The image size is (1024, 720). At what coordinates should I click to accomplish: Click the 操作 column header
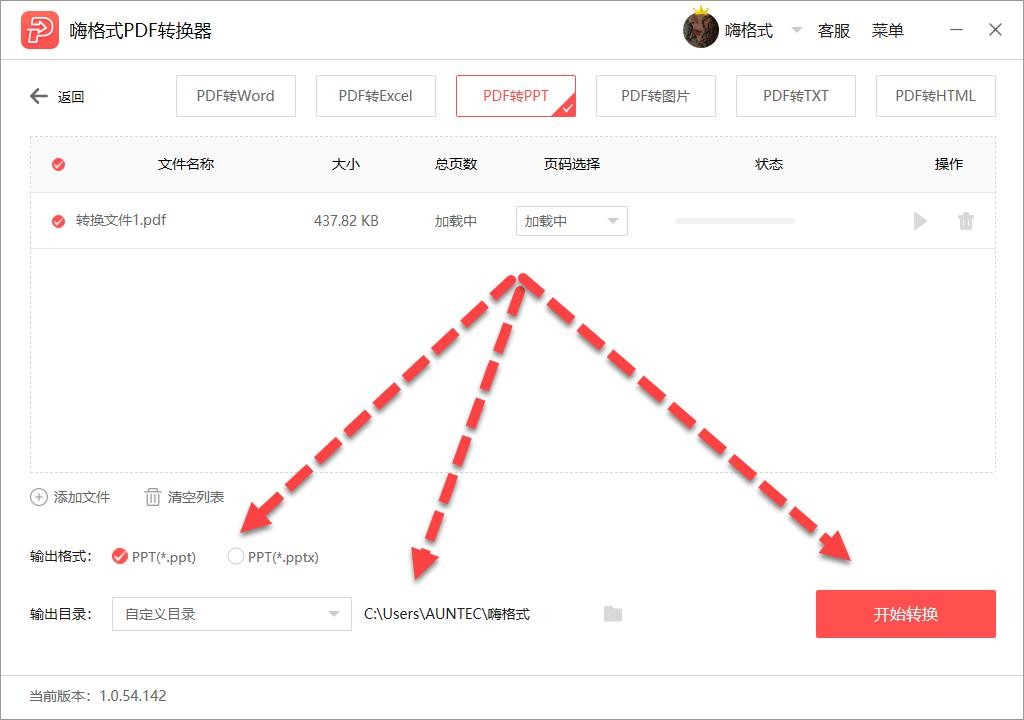tap(948, 164)
